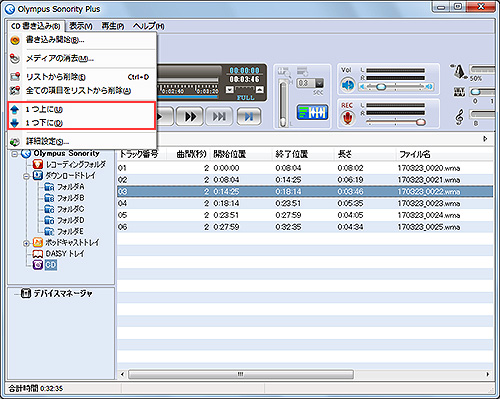Screen dimensions: 500x399
Task: Click the blue-green waveform display button
Action: (x=312, y=112)
